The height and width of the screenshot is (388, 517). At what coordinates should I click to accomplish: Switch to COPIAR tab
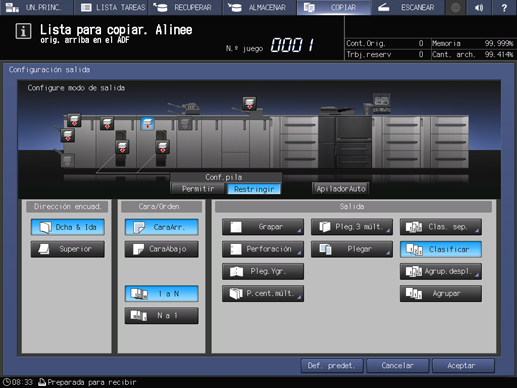[x=334, y=7]
